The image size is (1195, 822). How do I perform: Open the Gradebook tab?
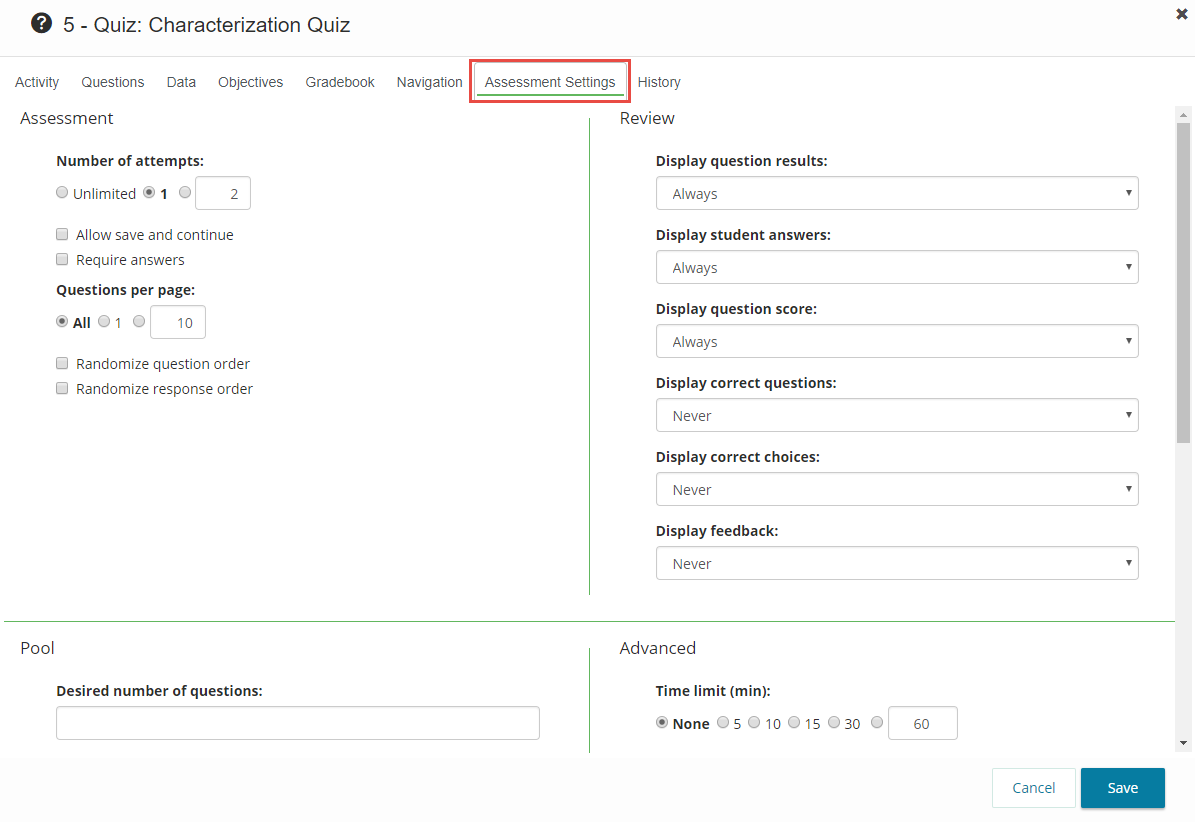point(340,82)
